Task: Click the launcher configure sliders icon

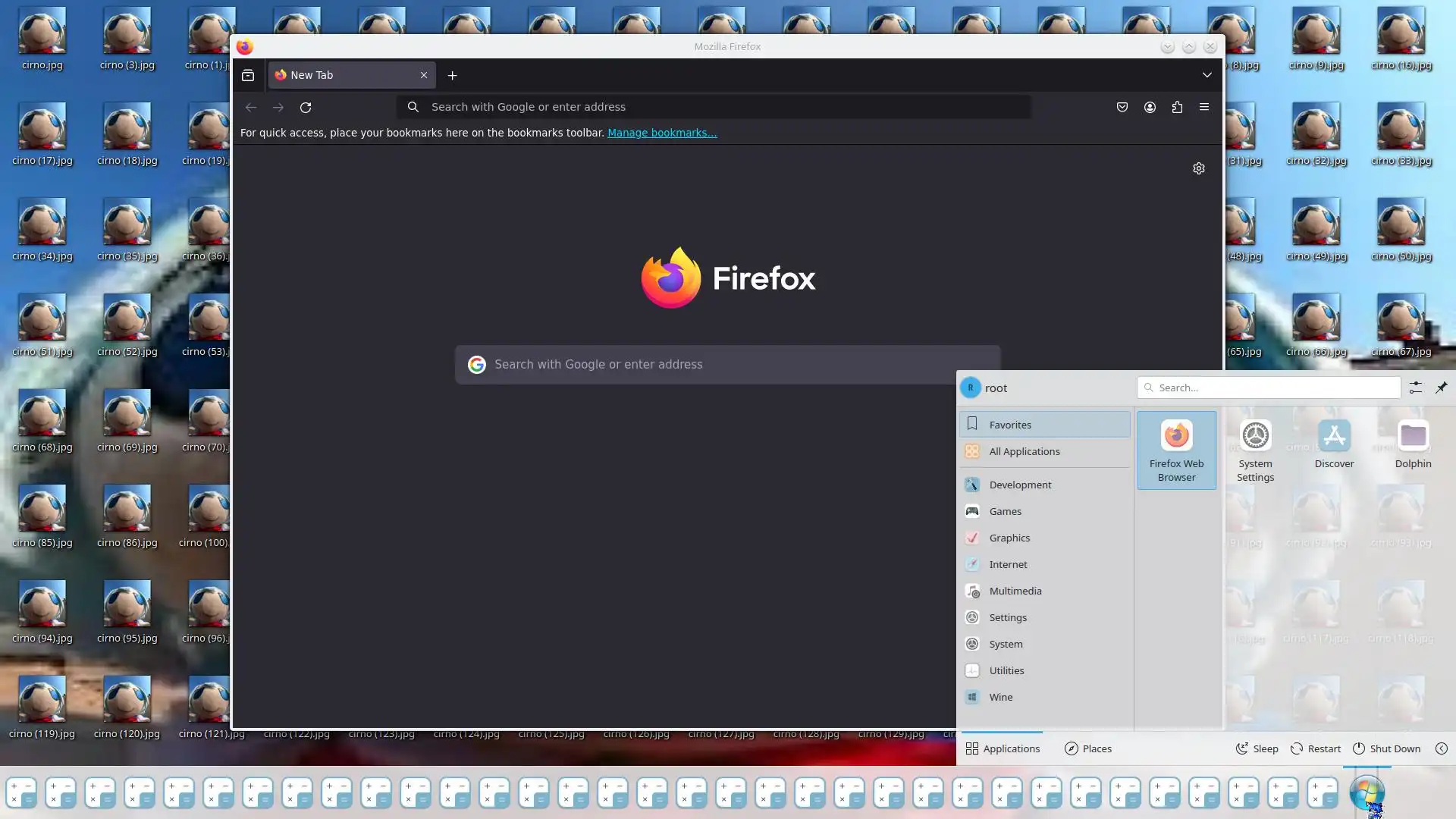Action: (1415, 388)
